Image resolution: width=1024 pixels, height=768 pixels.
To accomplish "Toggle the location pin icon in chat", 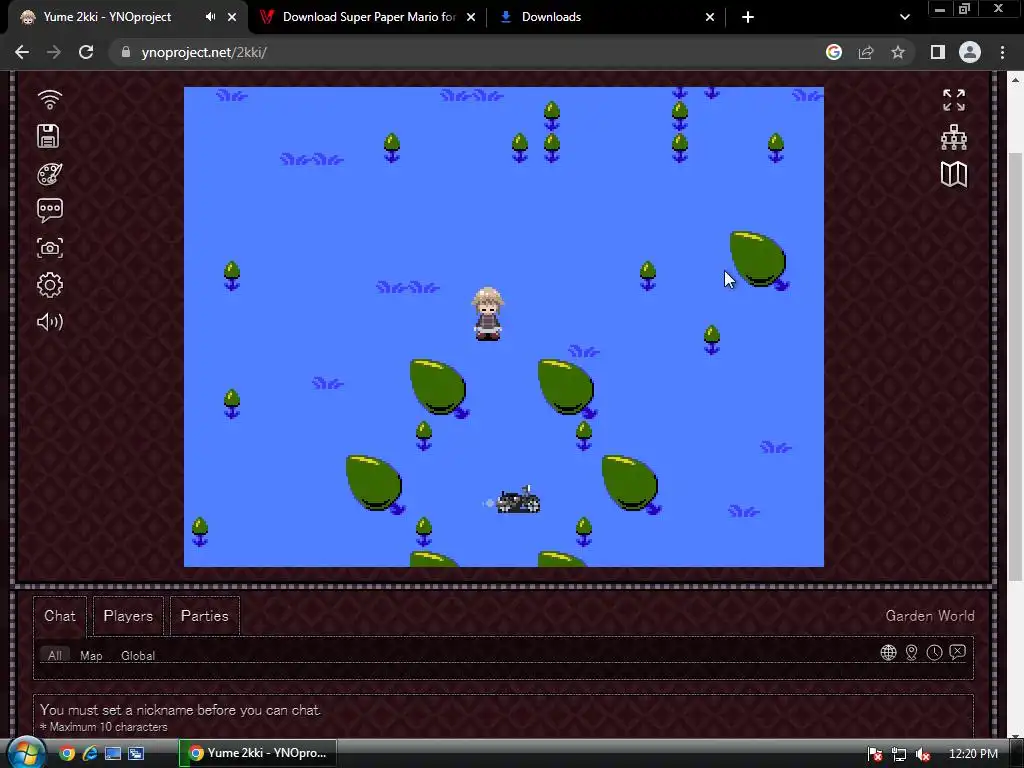I will (912, 652).
